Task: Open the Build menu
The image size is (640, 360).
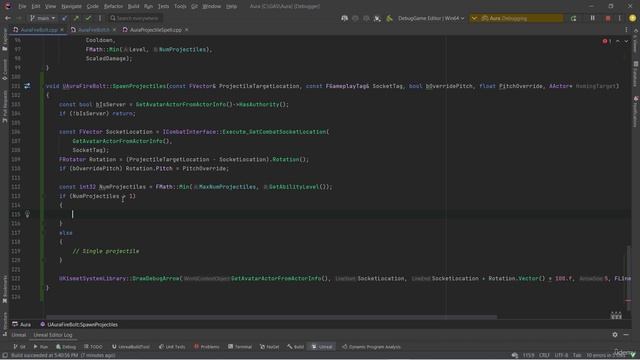Action: point(133,6)
